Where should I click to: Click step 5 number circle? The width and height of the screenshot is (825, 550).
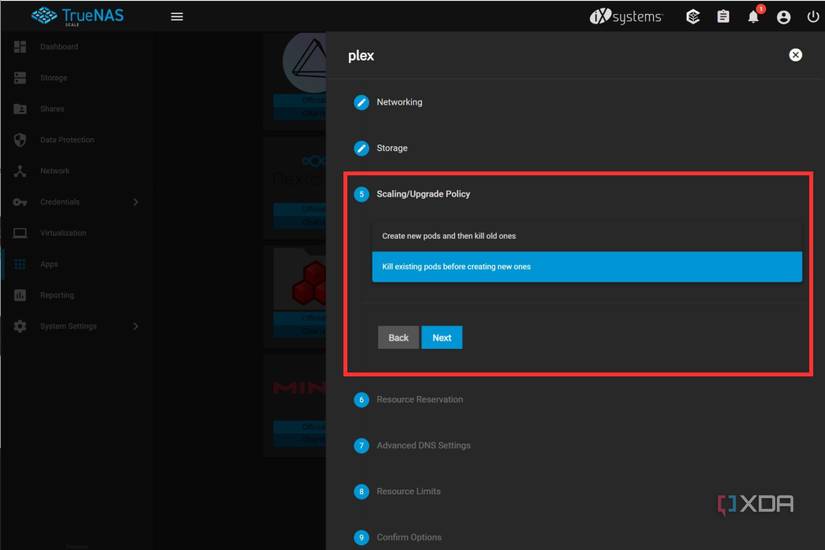[361, 194]
